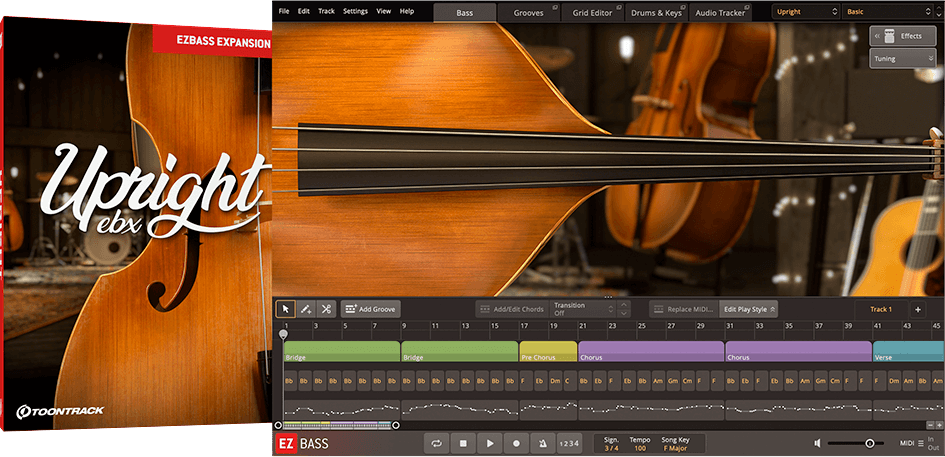Select the first purple Chorus block
The height and width of the screenshot is (457, 945).
pyautogui.click(x=651, y=351)
